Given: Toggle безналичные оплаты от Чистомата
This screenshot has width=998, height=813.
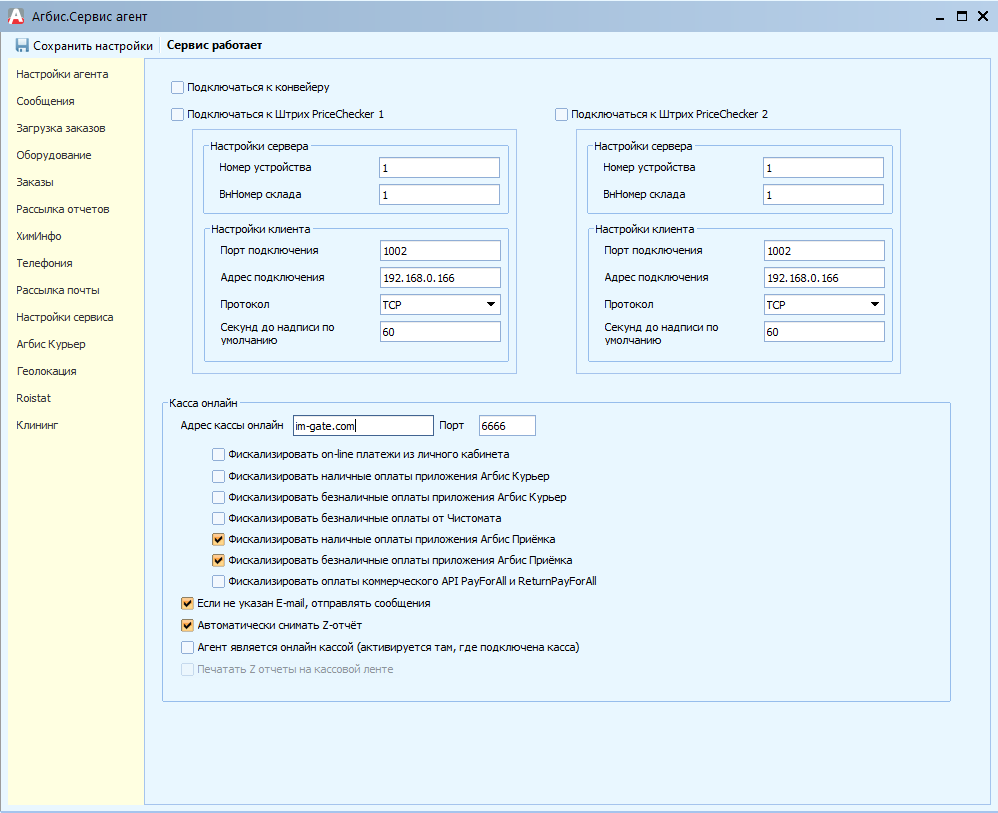Looking at the screenshot, I should coord(218,518).
